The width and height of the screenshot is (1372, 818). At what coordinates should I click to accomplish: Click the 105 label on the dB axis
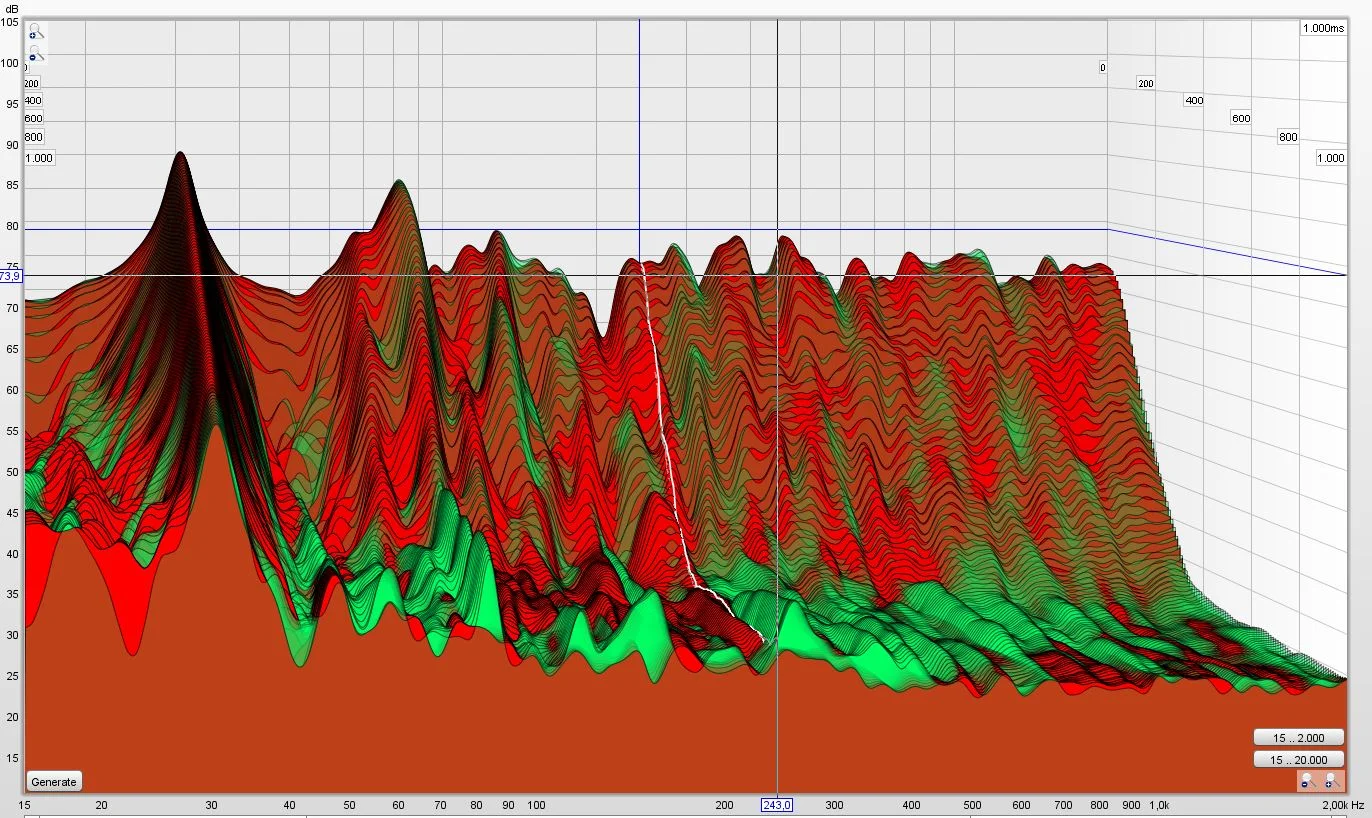[x=10, y=22]
